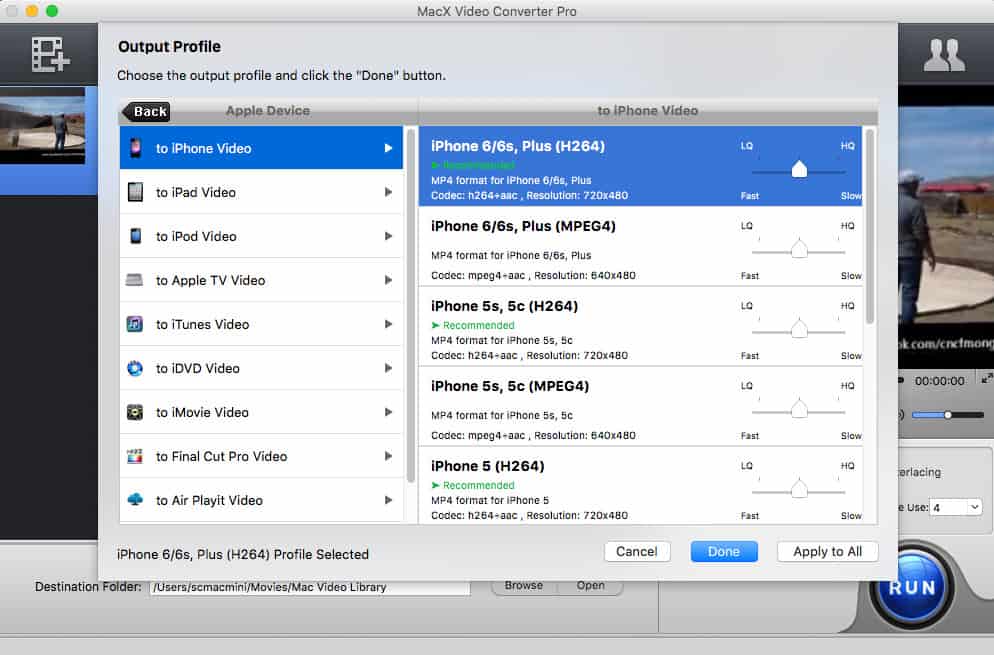Select to iPad Video category
Viewport: 994px width, 655px height.
coord(261,192)
